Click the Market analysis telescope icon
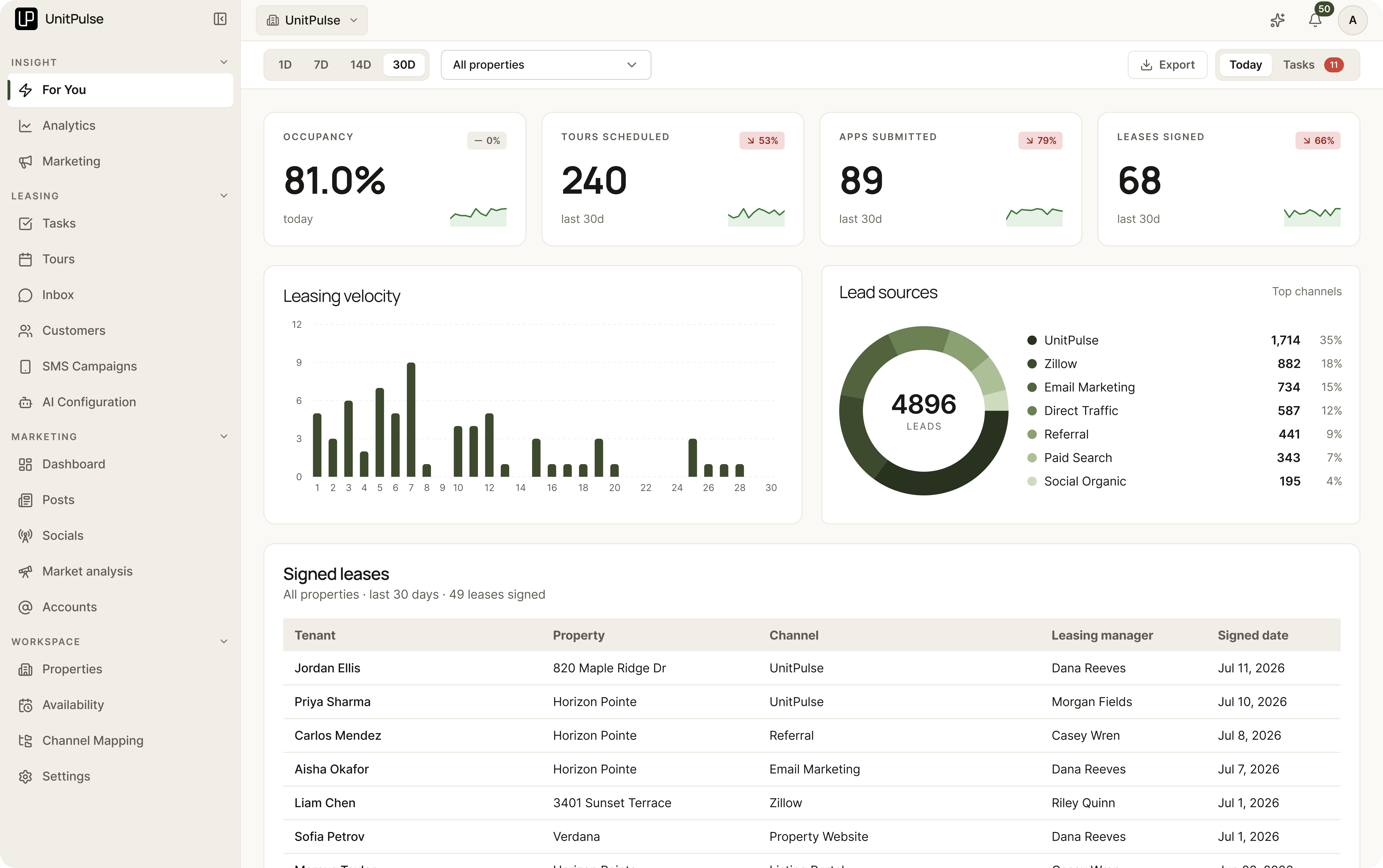Viewport: 1383px width, 868px height. [x=25, y=571]
